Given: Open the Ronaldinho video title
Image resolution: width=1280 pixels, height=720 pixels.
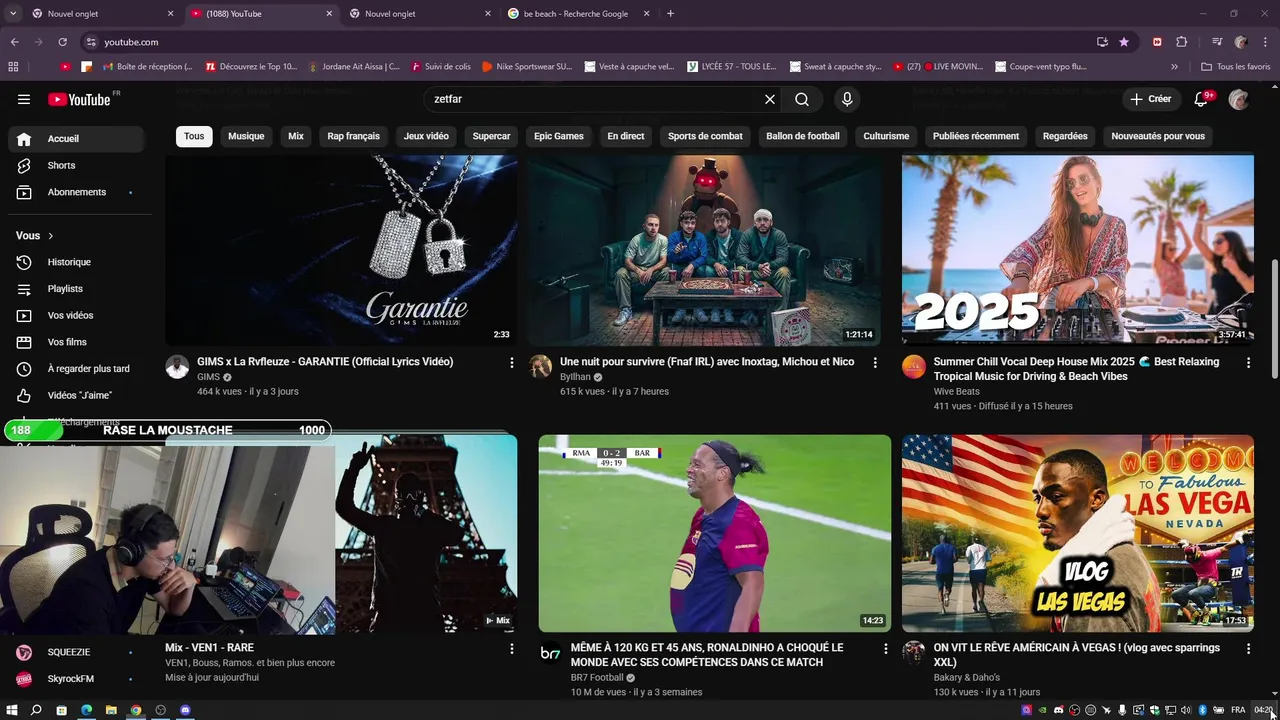Looking at the screenshot, I should [x=707, y=655].
